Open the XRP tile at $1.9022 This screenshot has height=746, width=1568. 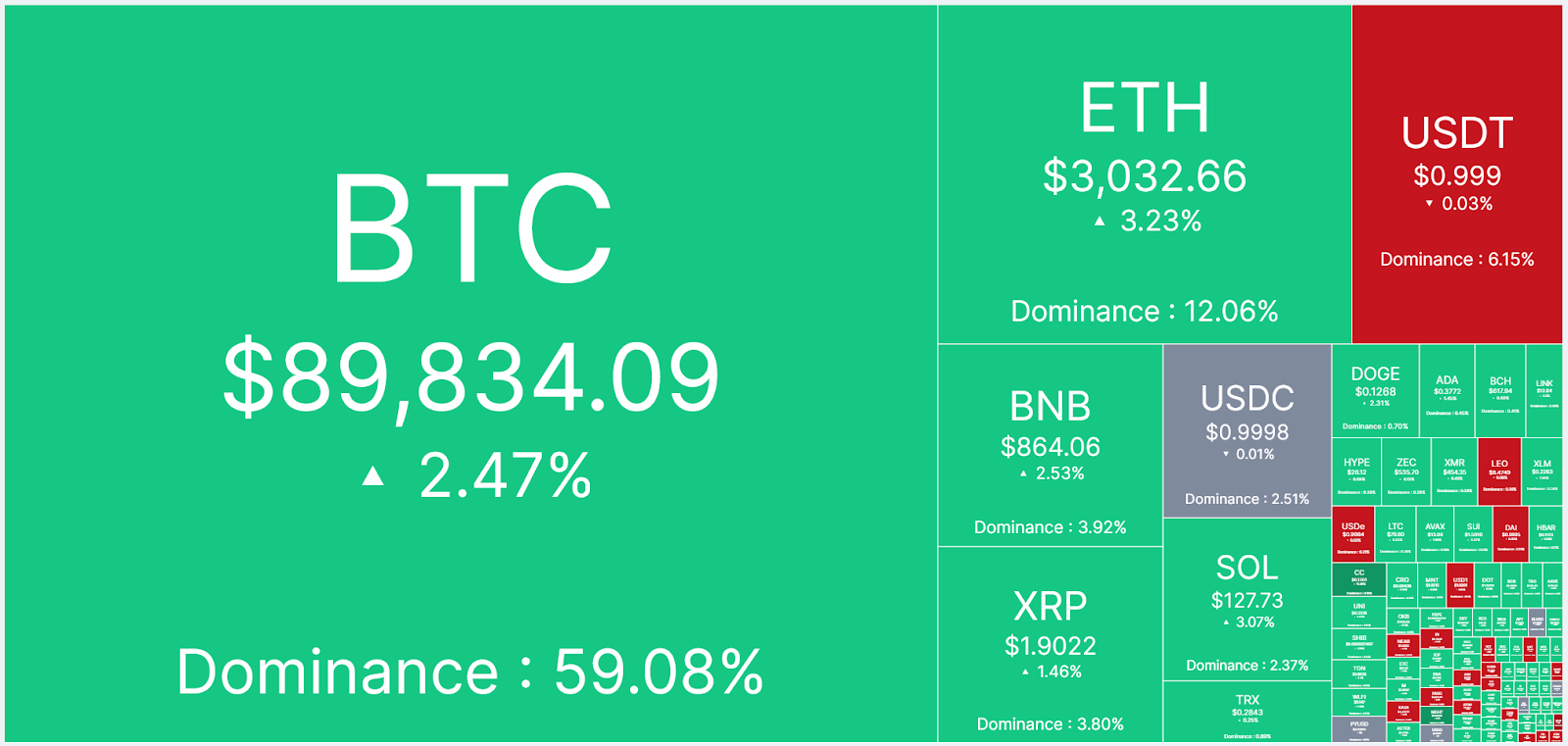(x=1050, y=644)
